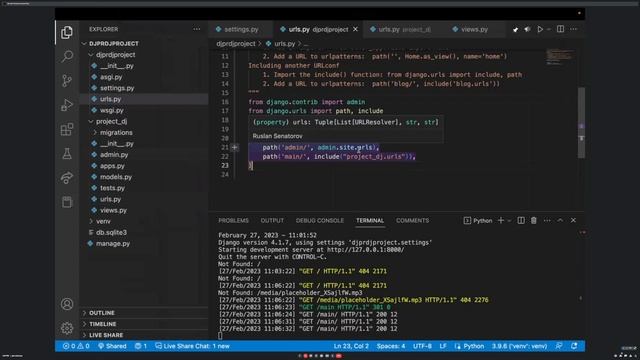Viewport: 640px width, 360px height.
Task: Open Live Share view in activity bar
Action: click(x=67, y=178)
